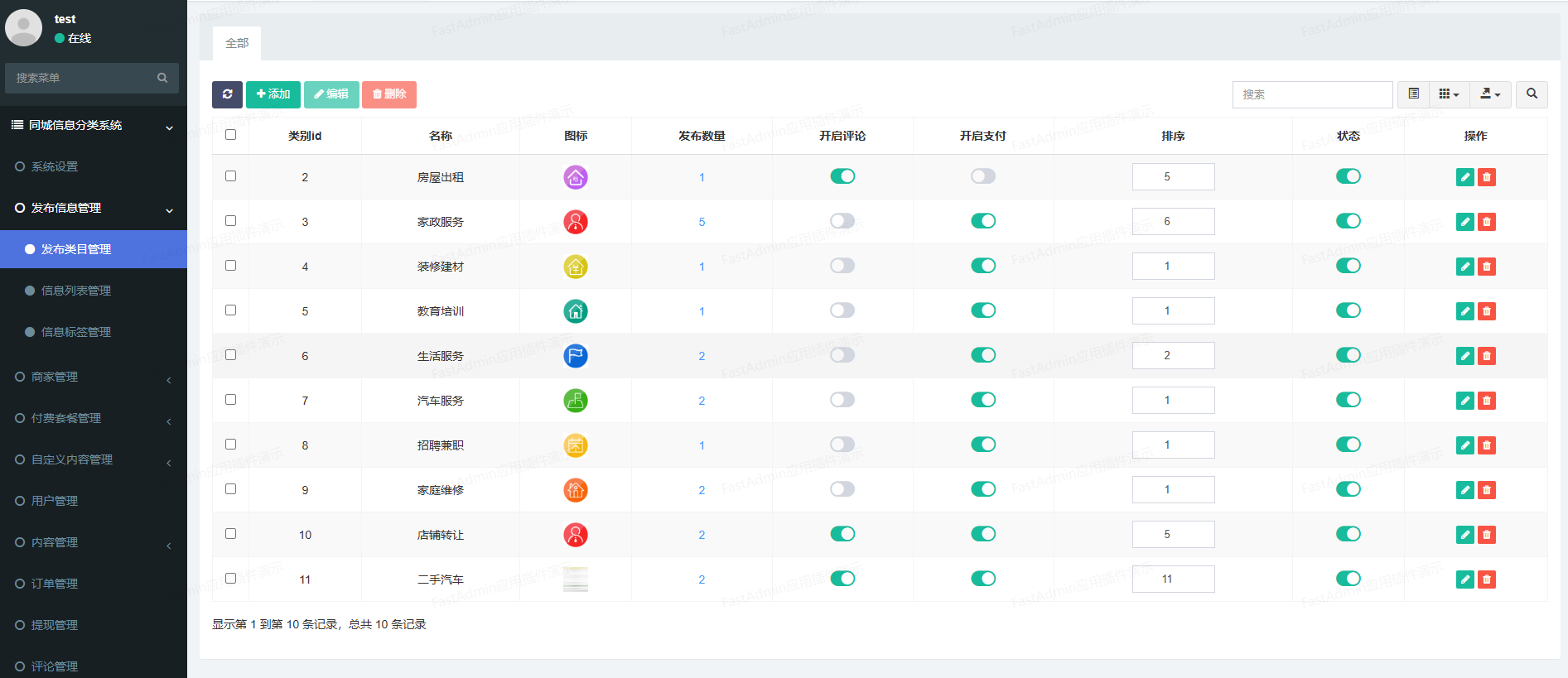Viewport: 1568px width, 678px height.
Task: Toggle the table card view icon
Action: (1414, 94)
